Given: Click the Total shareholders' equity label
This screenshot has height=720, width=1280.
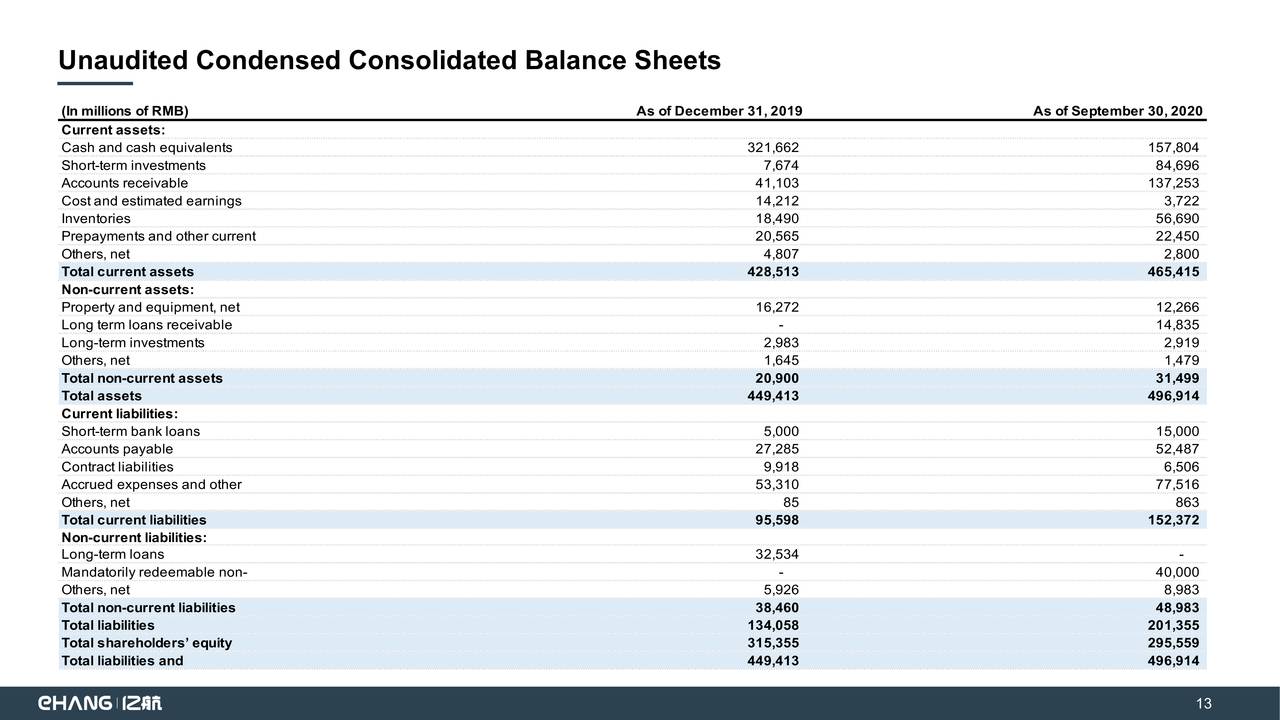Looking at the screenshot, I should click(147, 643).
